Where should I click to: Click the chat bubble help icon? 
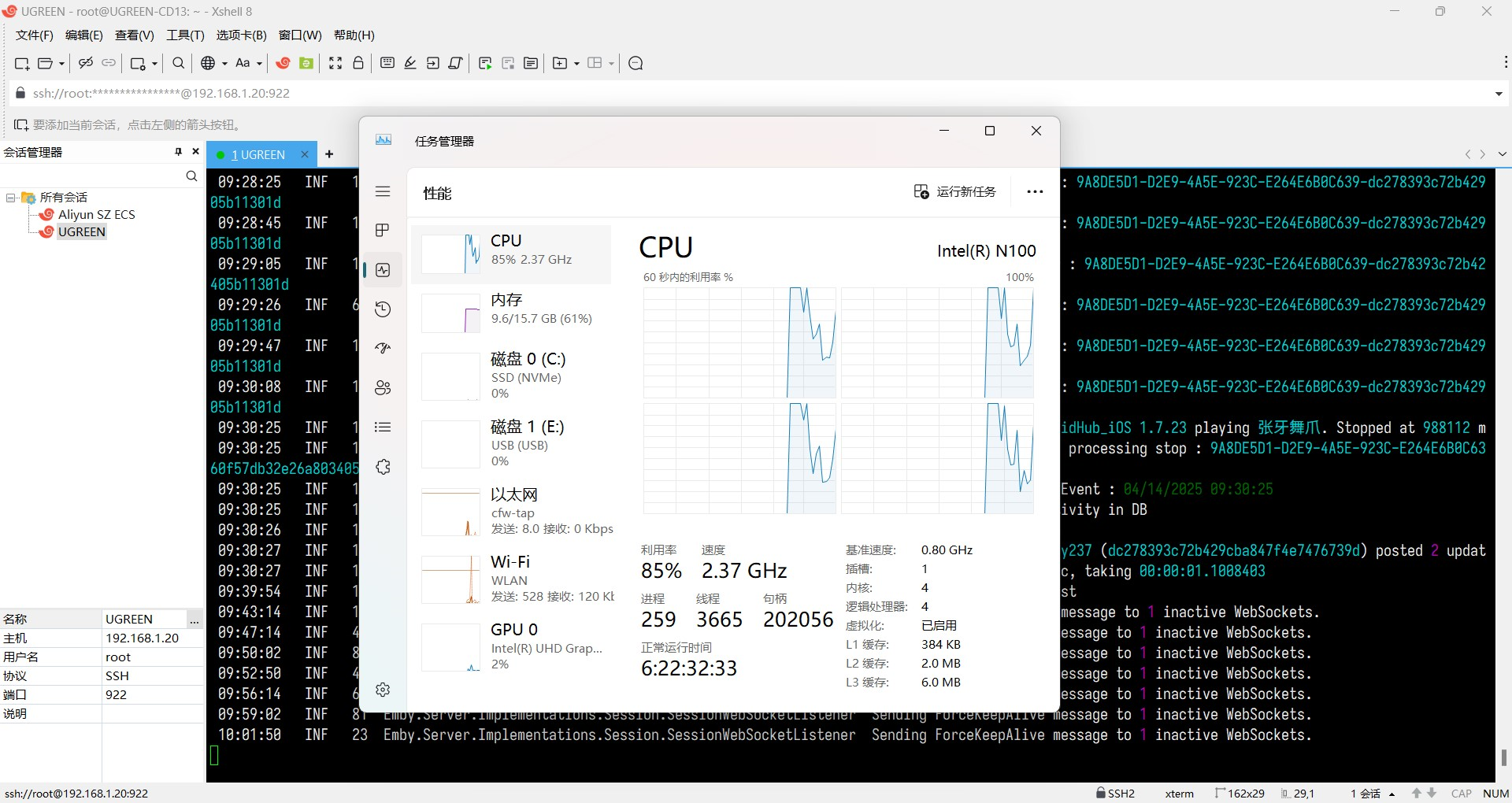pyautogui.click(x=636, y=63)
